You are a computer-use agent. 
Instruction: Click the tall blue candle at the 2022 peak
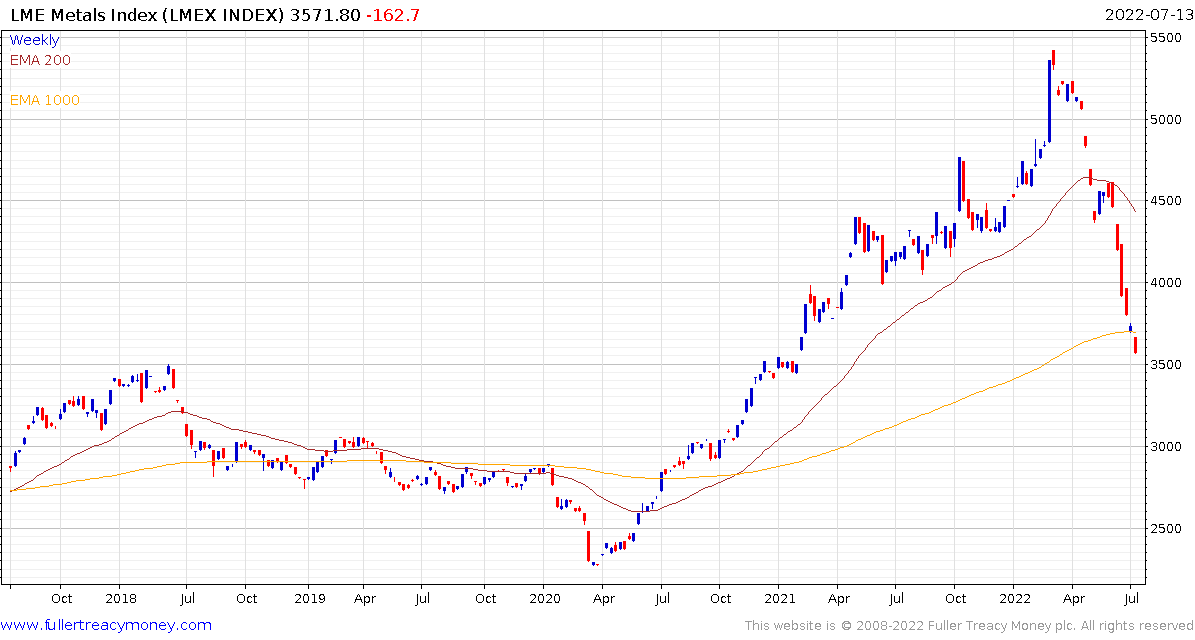click(1049, 101)
